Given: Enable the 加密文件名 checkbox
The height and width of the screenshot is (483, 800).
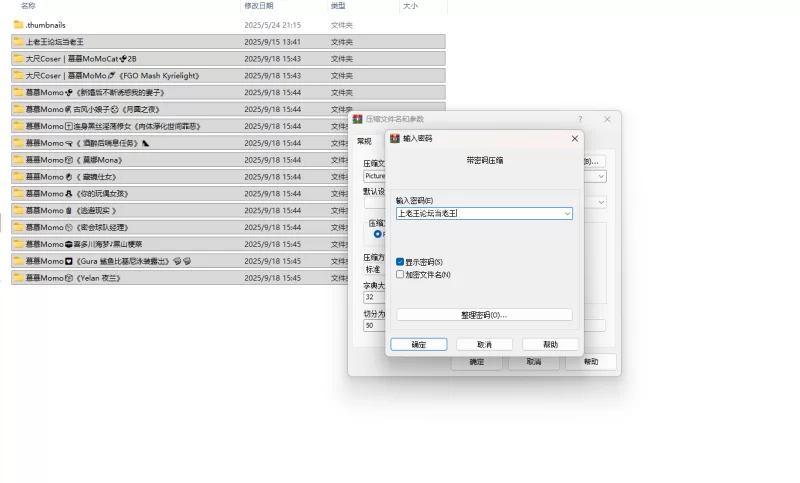Looking at the screenshot, I should [400, 274].
